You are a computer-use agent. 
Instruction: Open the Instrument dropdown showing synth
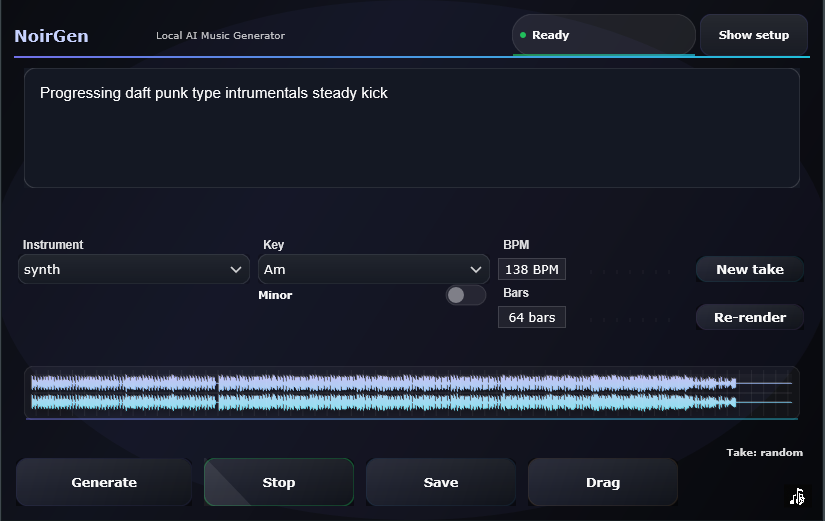coord(134,269)
